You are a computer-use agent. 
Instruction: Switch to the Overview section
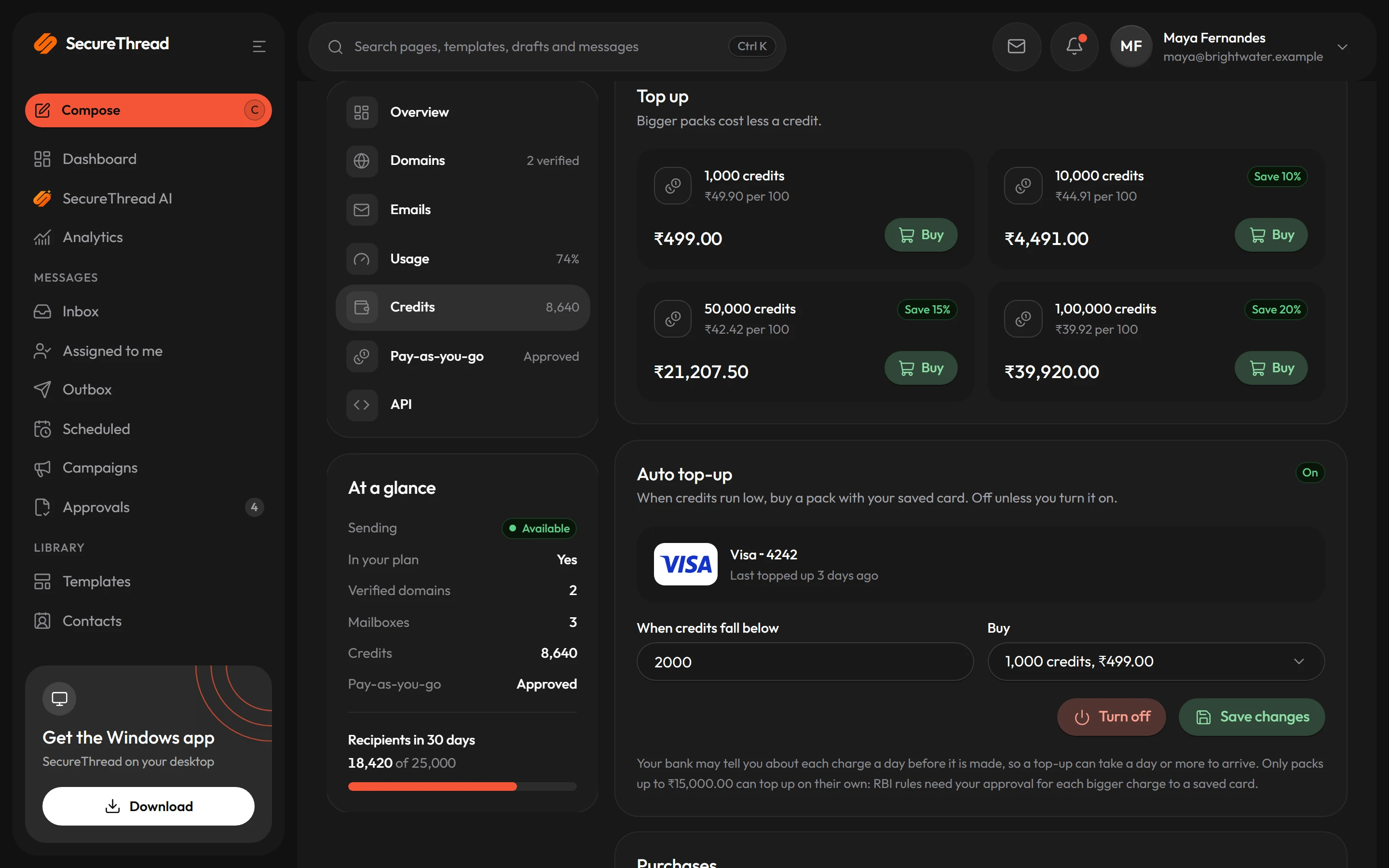coord(463,112)
